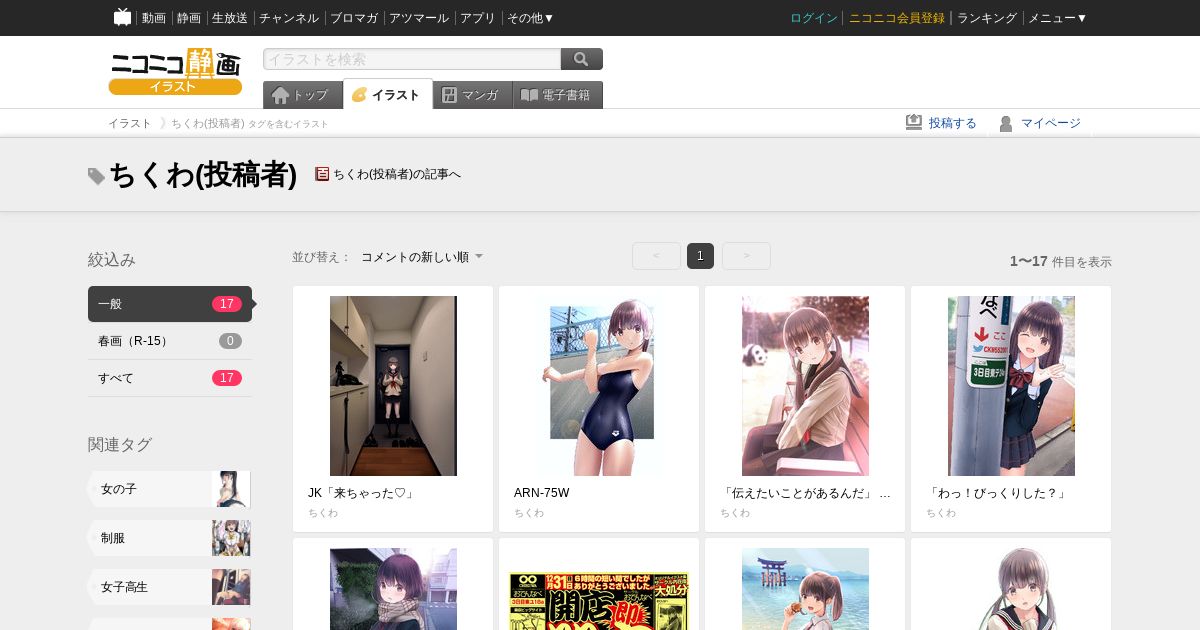Click the 女子高生 tag thumbnail image
This screenshot has width=1200, height=630.
pyautogui.click(x=231, y=587)
